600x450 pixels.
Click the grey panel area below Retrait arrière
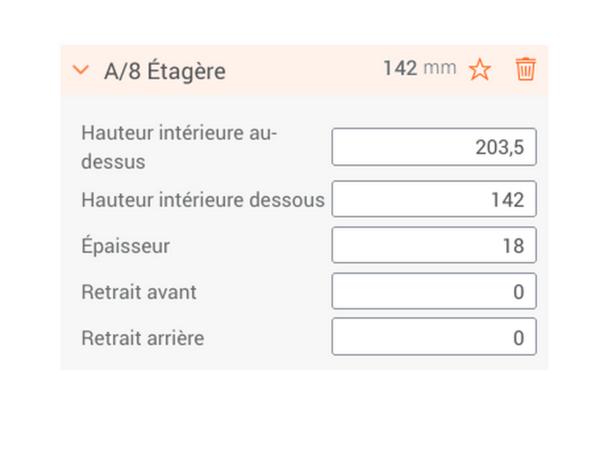[300, 363]
